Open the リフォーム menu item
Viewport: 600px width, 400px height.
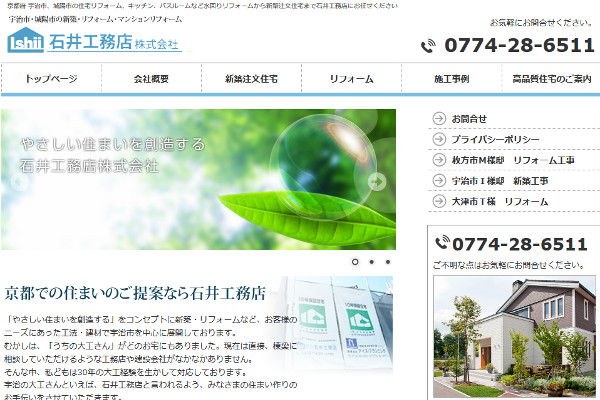(352, 78)
